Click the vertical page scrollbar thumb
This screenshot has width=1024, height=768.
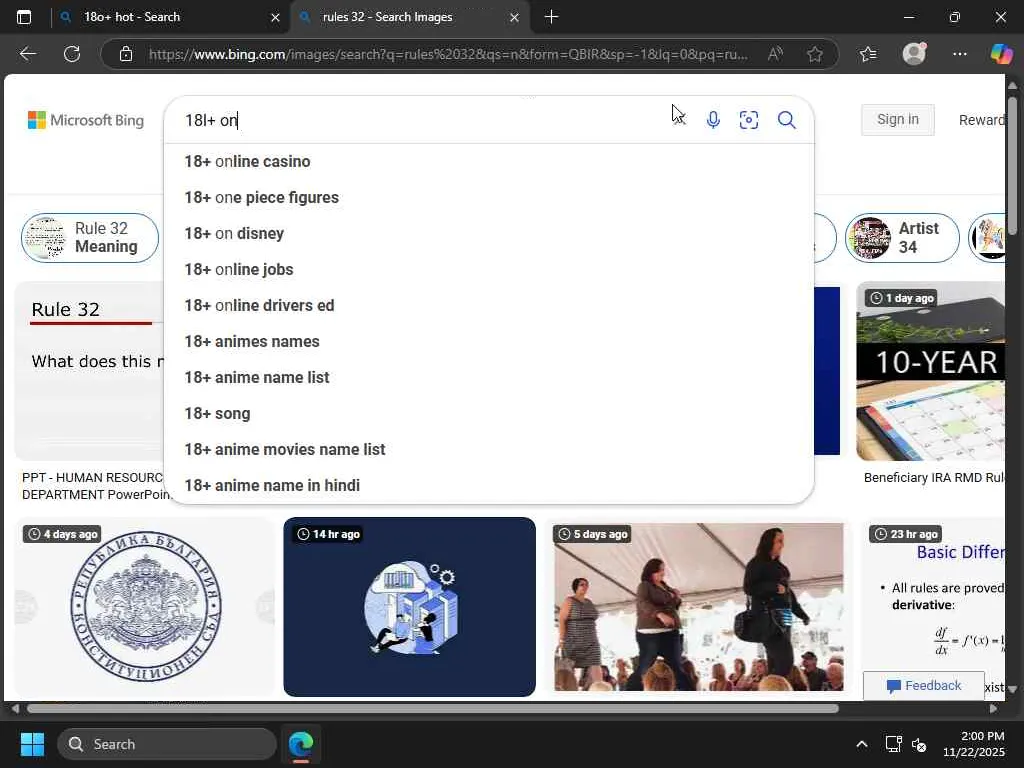click(x=1012, y=165)
